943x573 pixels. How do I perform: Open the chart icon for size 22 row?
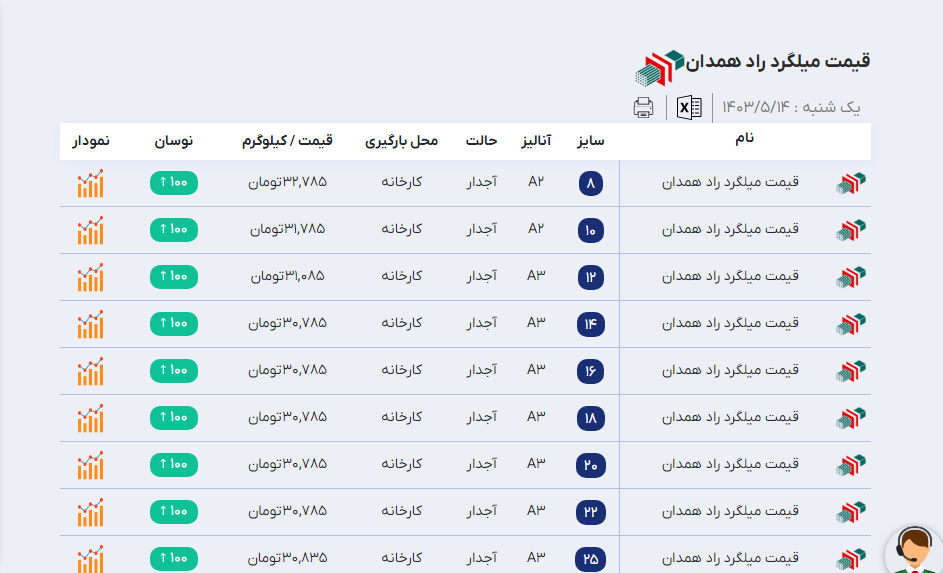90,512
